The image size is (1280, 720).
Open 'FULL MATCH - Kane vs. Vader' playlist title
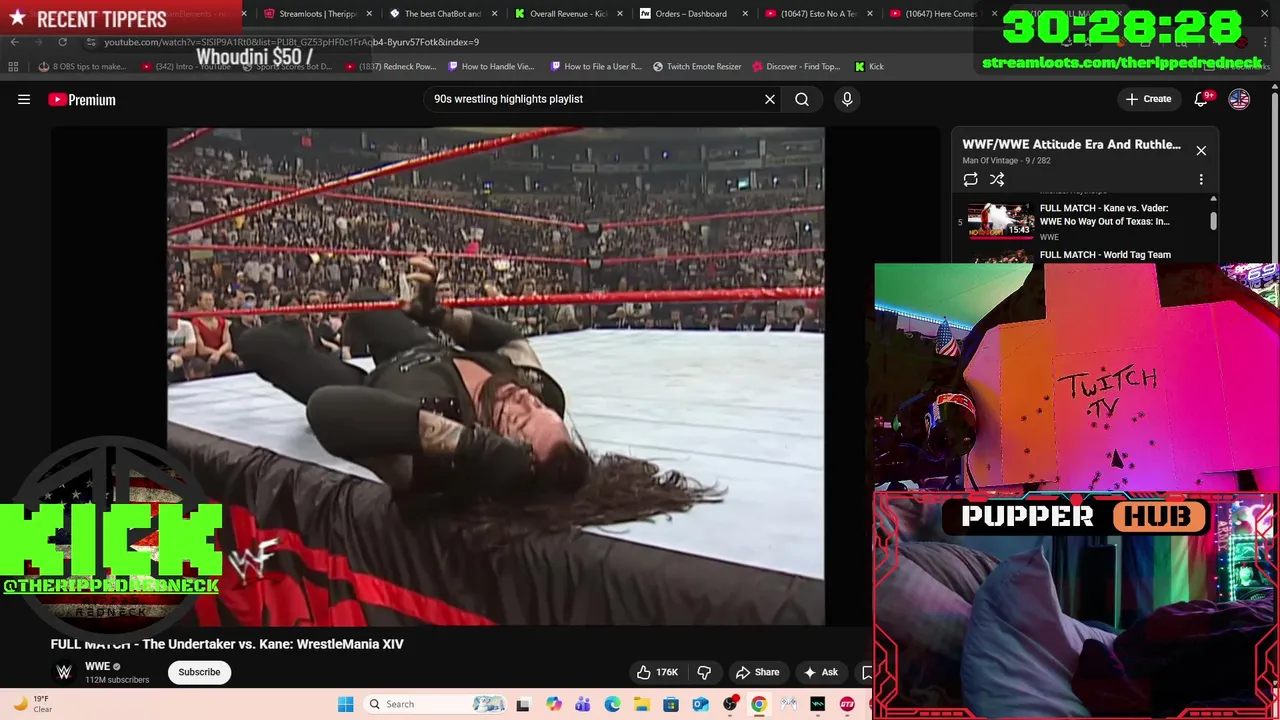1104,215
